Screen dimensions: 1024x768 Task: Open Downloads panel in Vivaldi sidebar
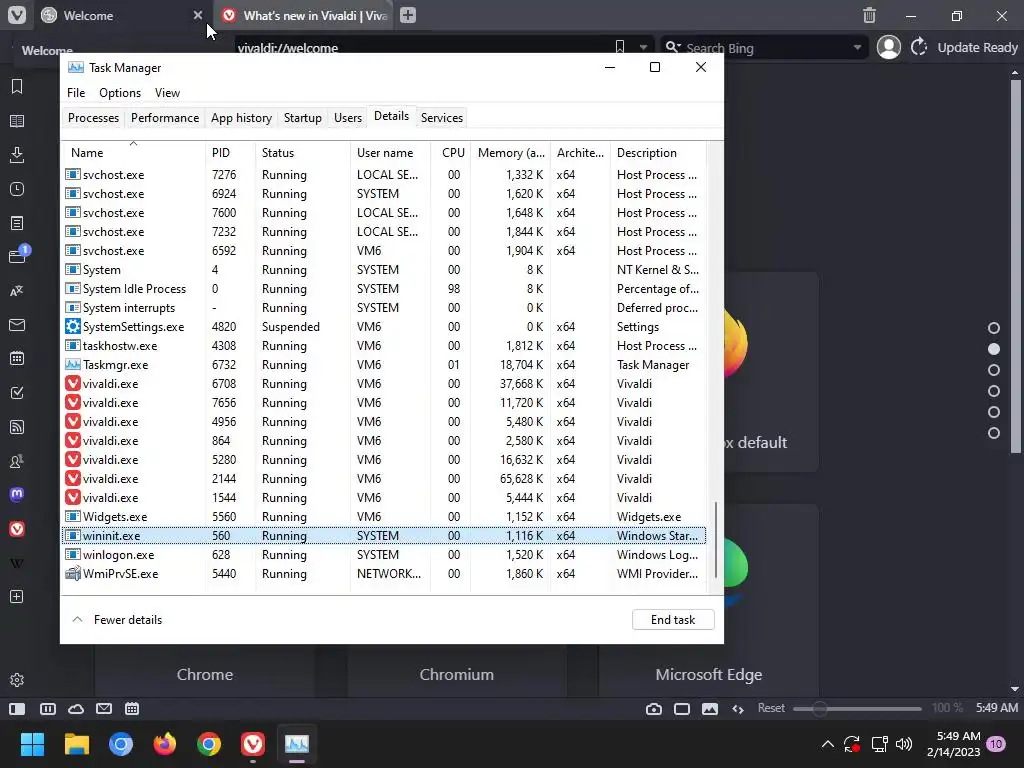pos(17,155)
